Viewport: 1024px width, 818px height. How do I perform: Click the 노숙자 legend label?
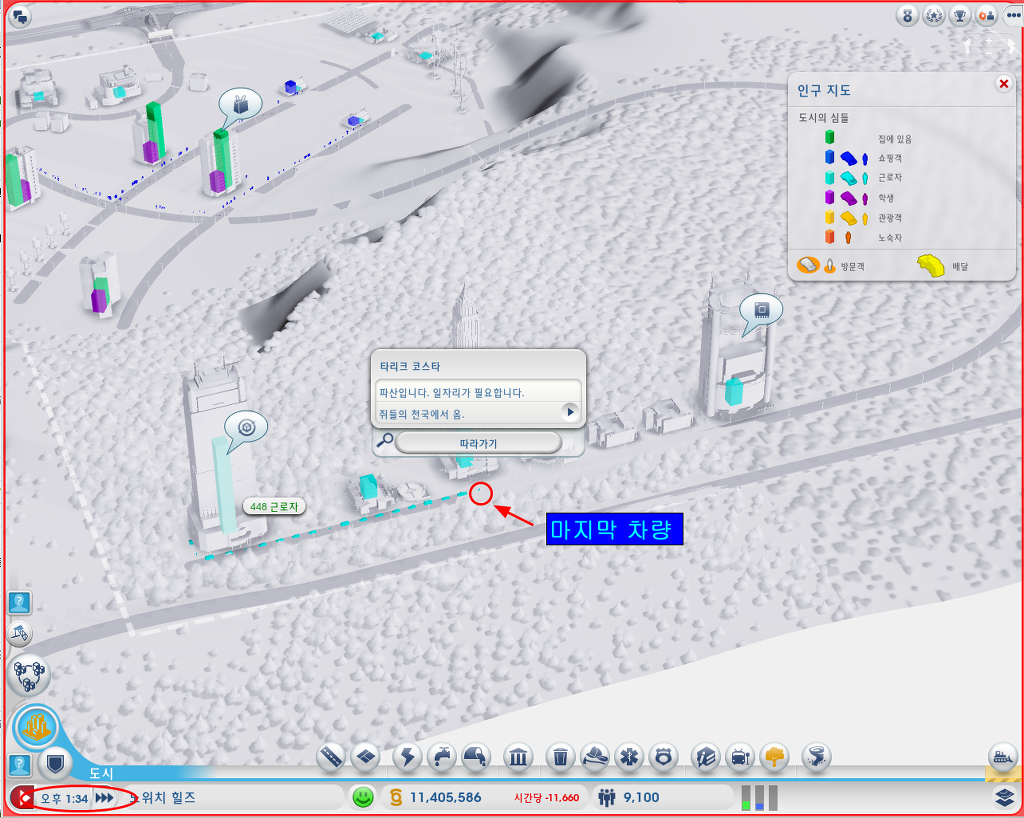(889, 238)
